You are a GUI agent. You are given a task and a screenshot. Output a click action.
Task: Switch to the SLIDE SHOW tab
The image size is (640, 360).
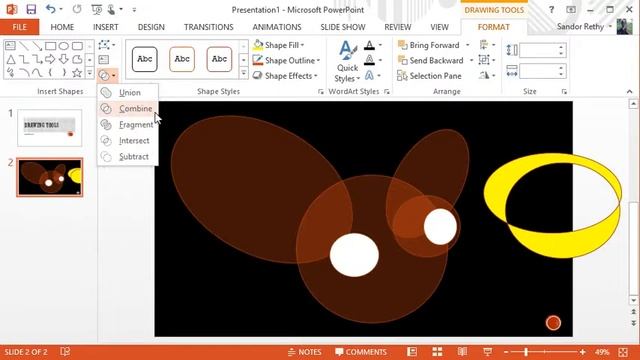point(343,27)
